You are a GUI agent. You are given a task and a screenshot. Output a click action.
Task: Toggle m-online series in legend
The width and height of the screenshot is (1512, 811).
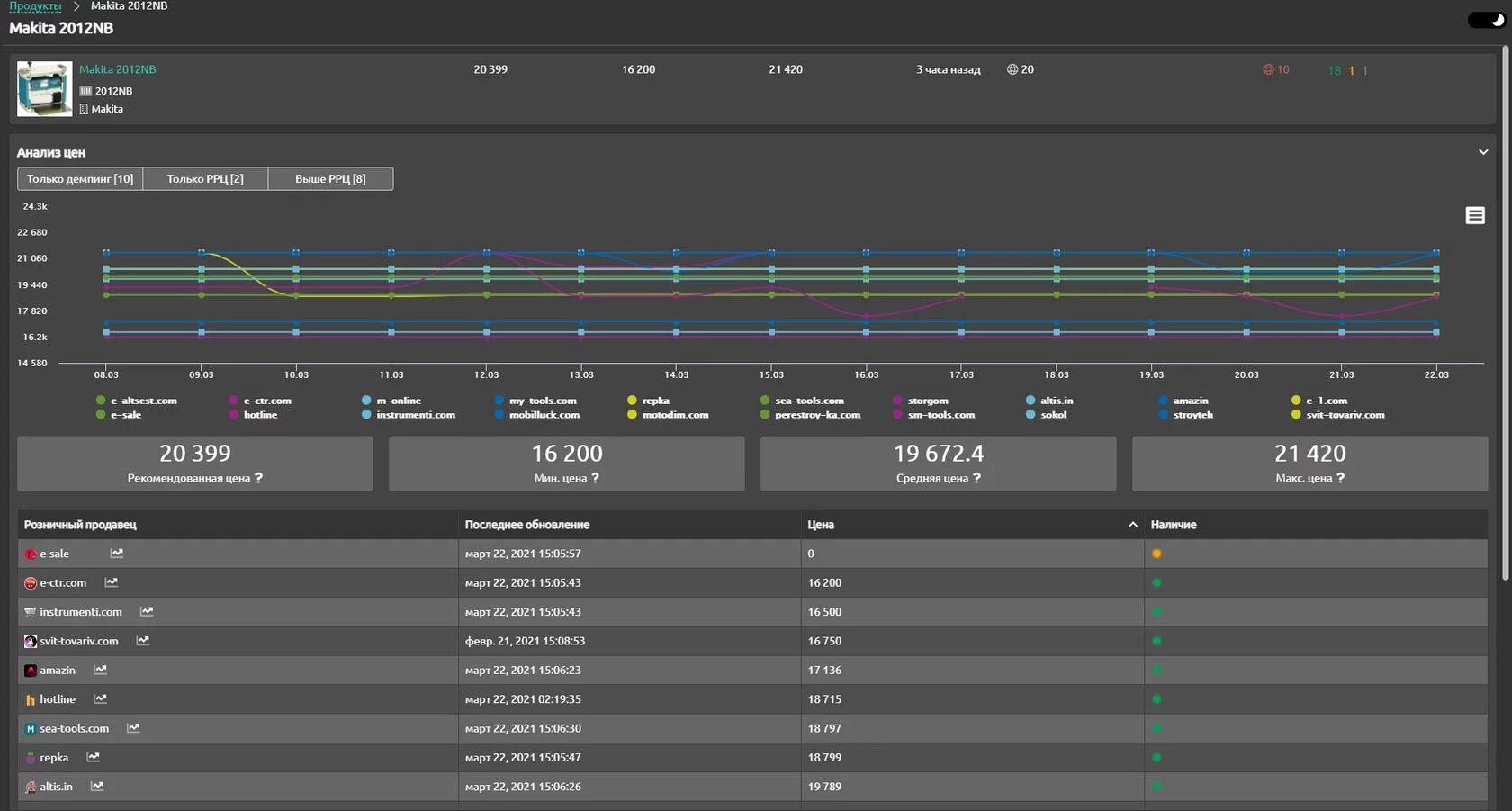(391, 401)
